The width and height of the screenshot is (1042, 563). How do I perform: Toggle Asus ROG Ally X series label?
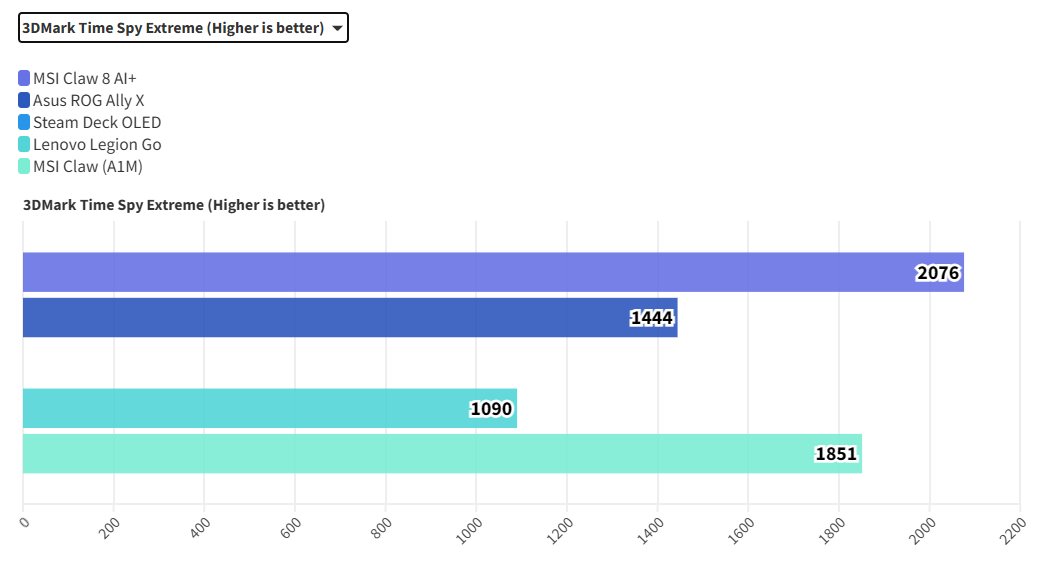coord(88,100)
